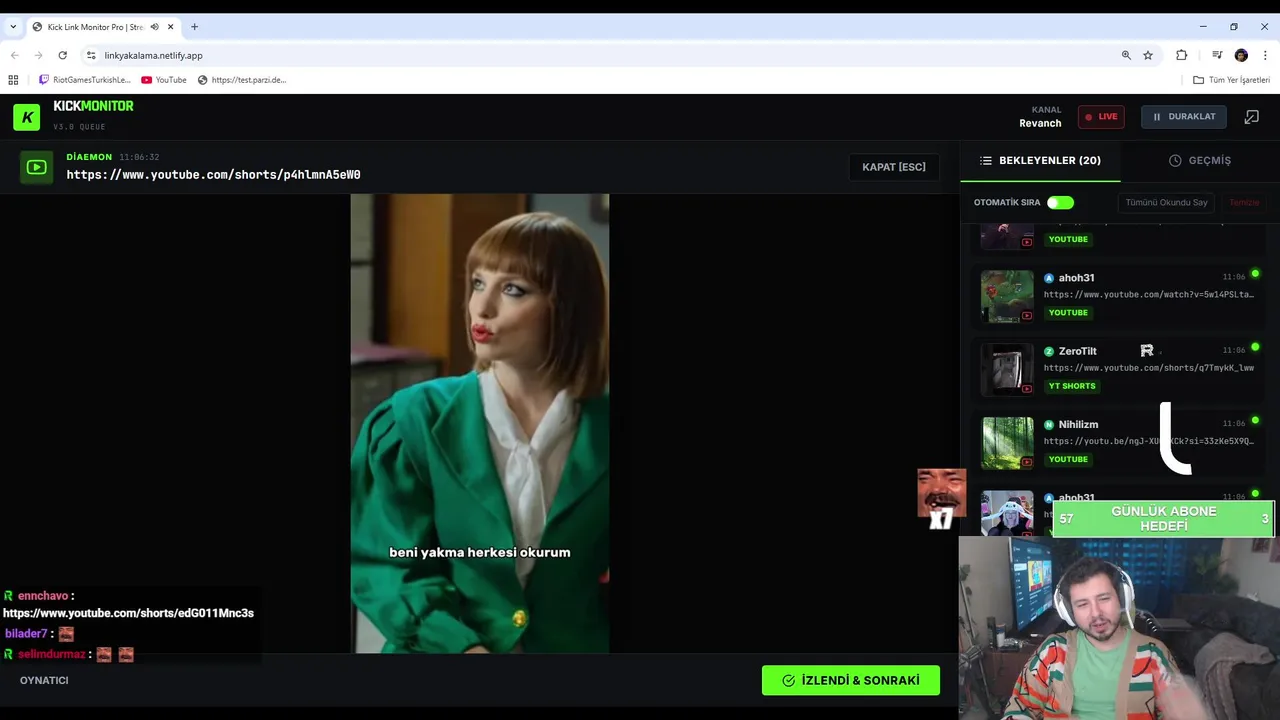
Task: Click the bilader7 chat username
Action: (x=26, y=634)
